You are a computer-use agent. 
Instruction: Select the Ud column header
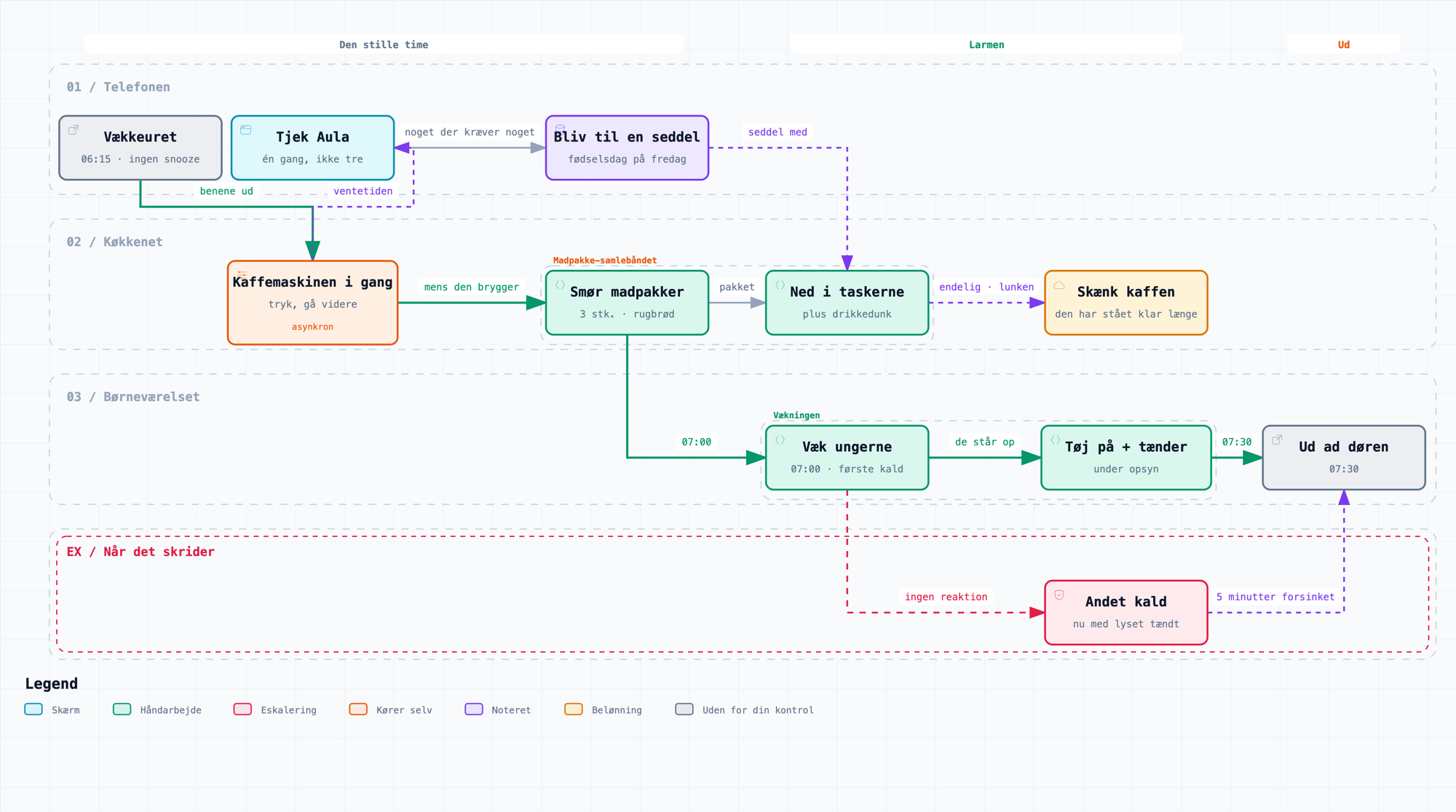coord(1344,44)
